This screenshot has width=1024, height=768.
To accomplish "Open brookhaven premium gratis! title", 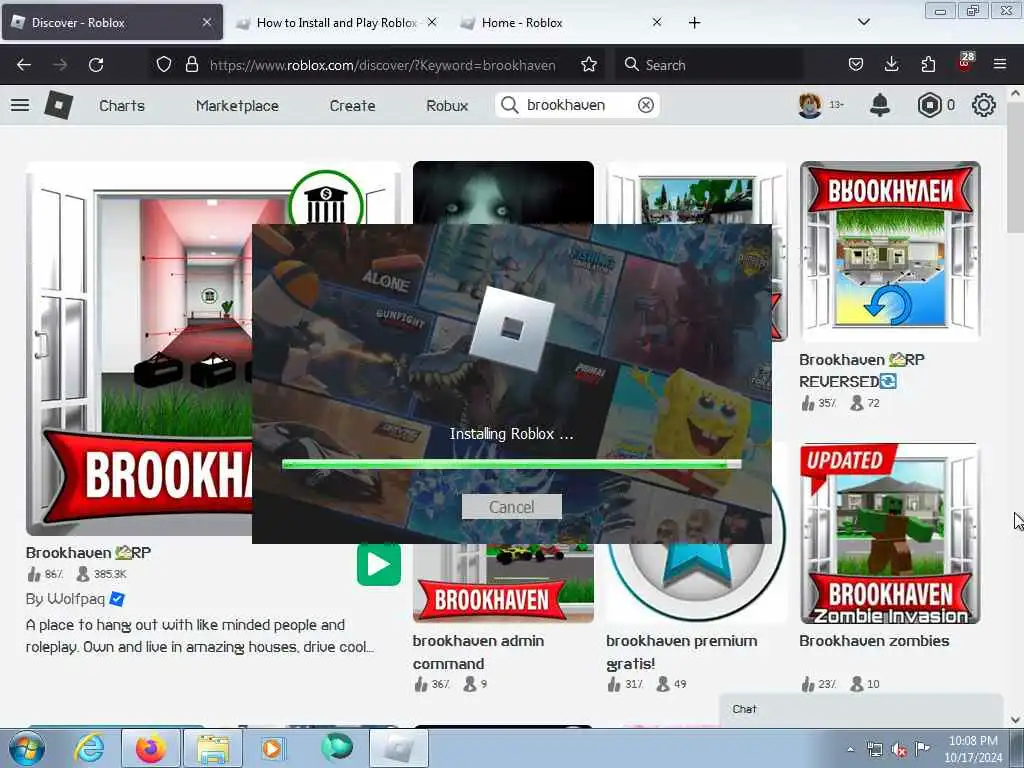I will [681, 652].
